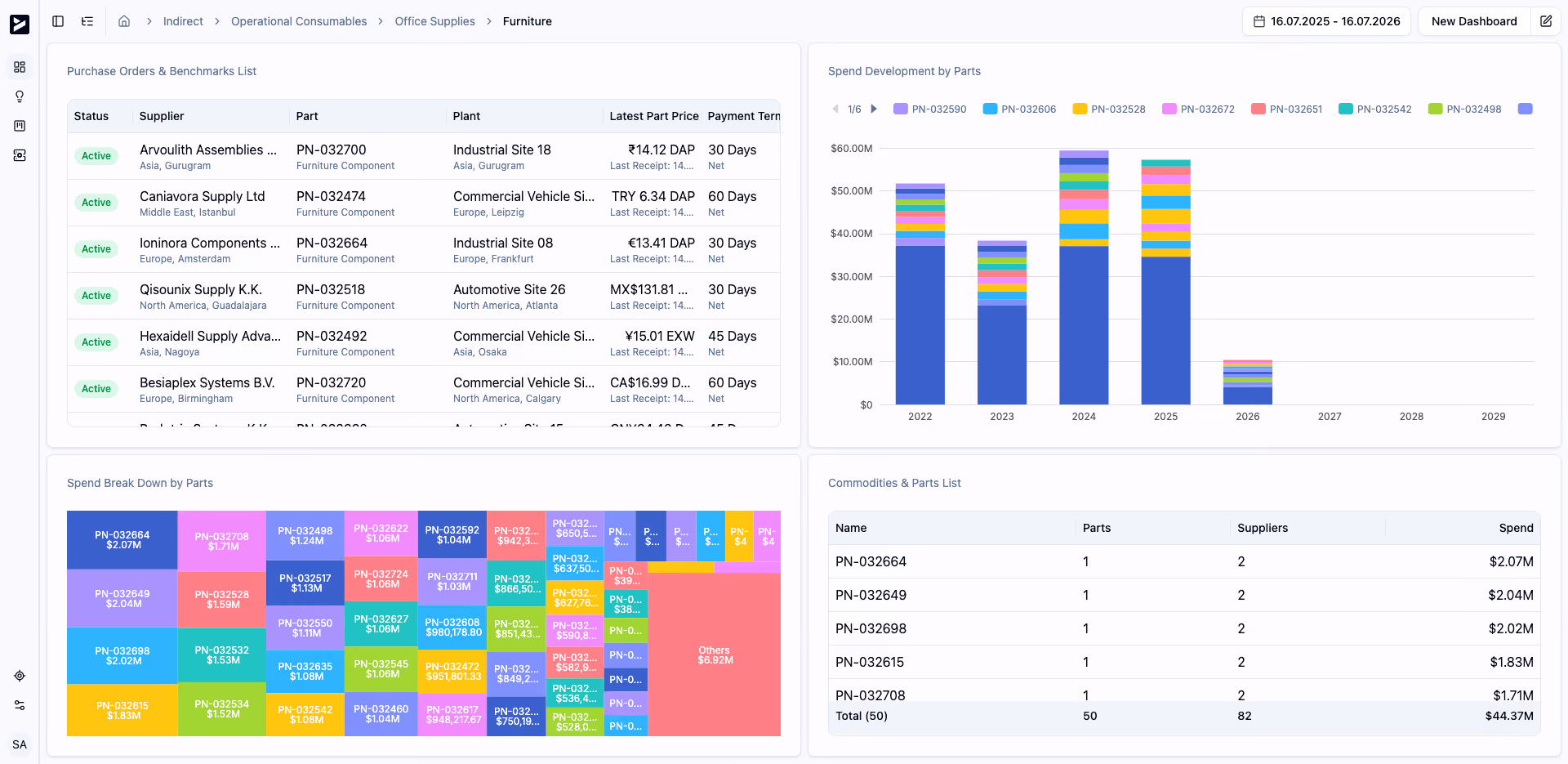Viewport: 1568px width, 764px height.
Task: Select Ioninora Components supplier
Action: (210, 243)
